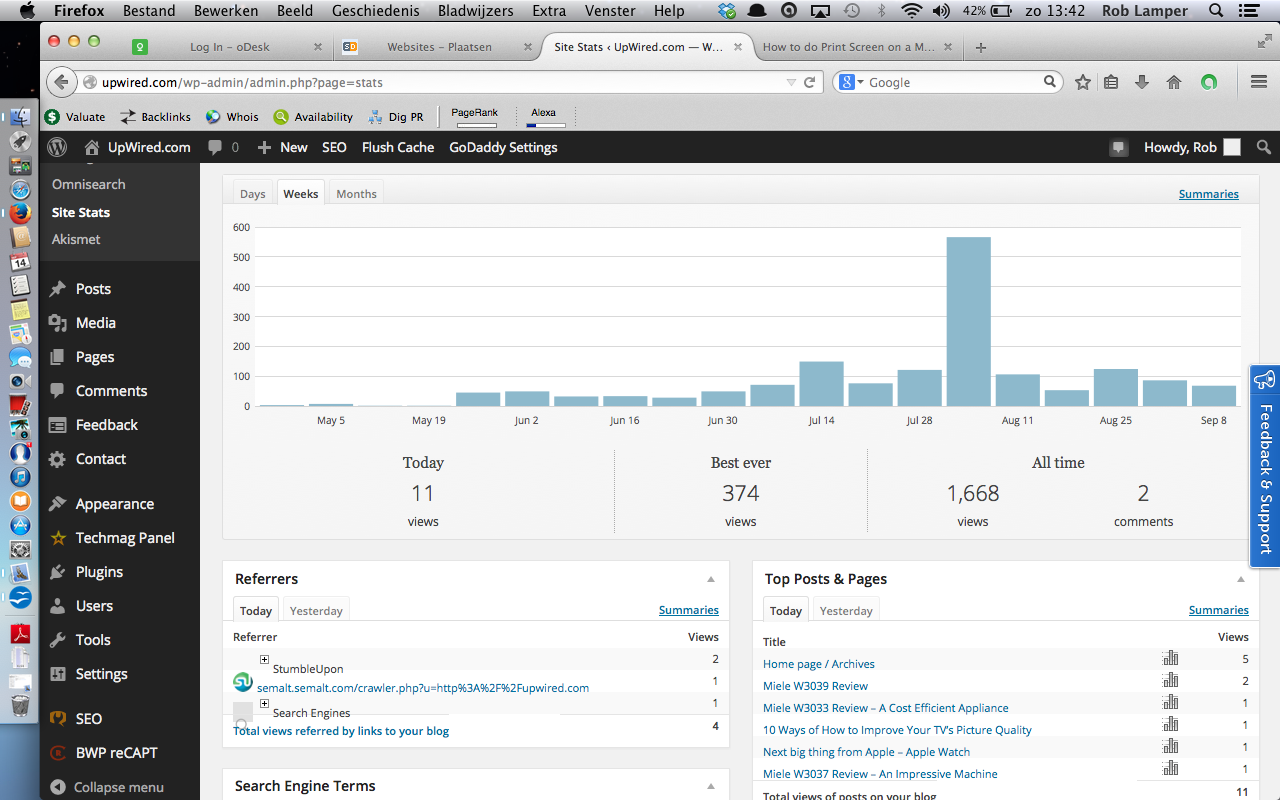Open the URL bar history dropdown

pos(791,83)
